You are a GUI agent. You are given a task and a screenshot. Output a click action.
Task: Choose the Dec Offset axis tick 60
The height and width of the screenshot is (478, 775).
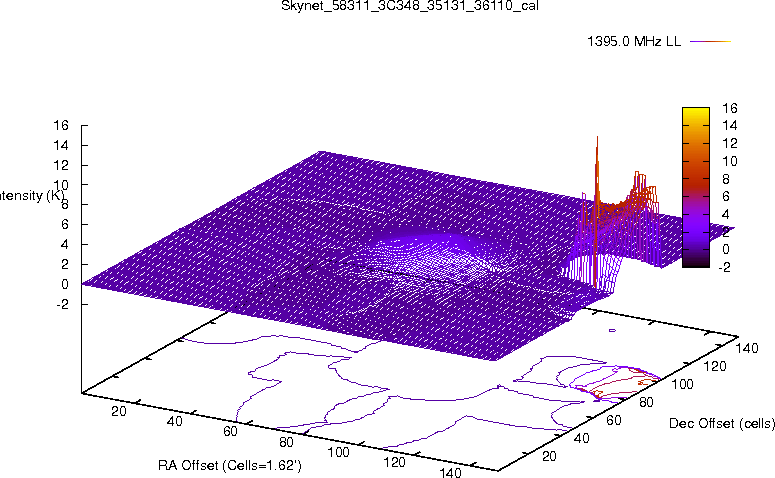pos(614,421)
